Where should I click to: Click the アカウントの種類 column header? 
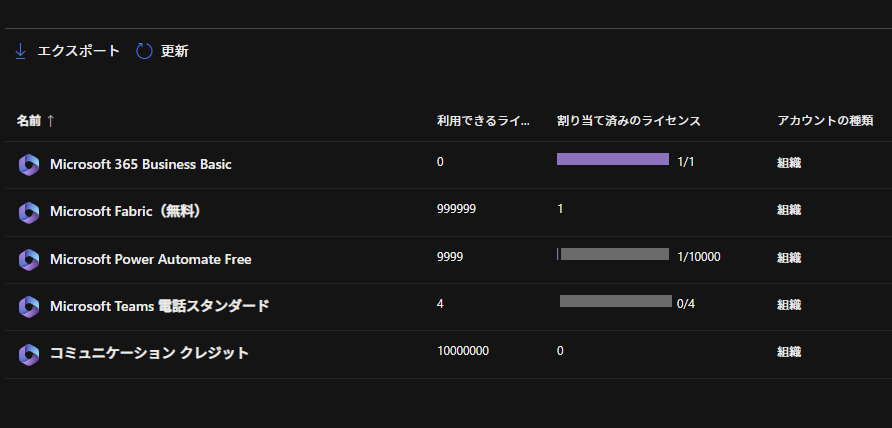(825, 121)
